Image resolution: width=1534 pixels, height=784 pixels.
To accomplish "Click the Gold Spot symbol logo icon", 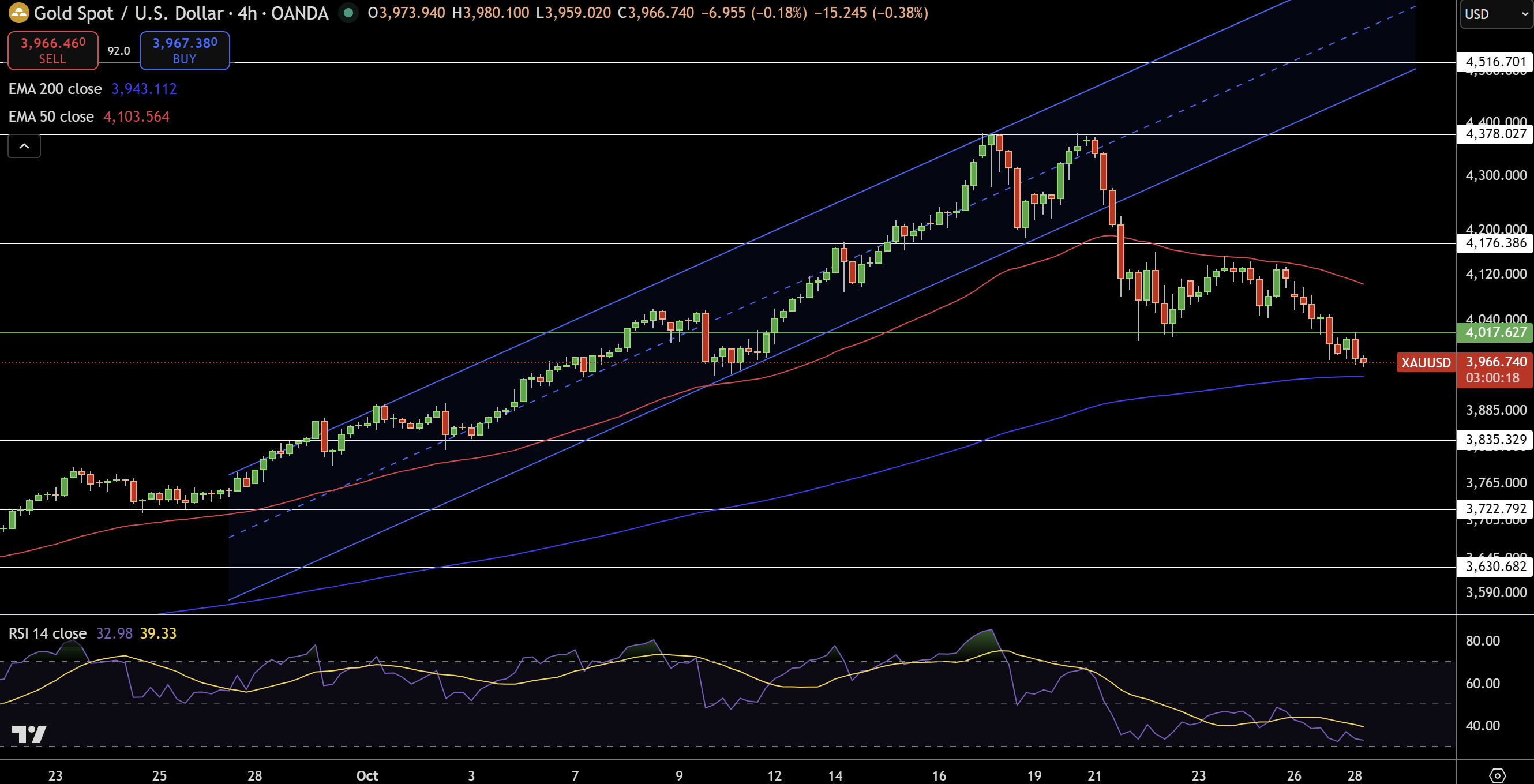I will 18,13.
